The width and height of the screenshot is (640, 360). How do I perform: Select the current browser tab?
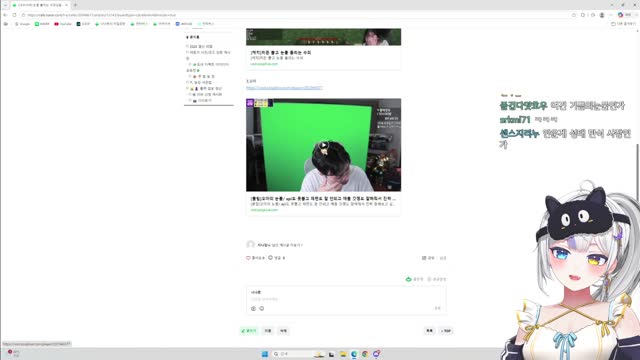point(40,5)
